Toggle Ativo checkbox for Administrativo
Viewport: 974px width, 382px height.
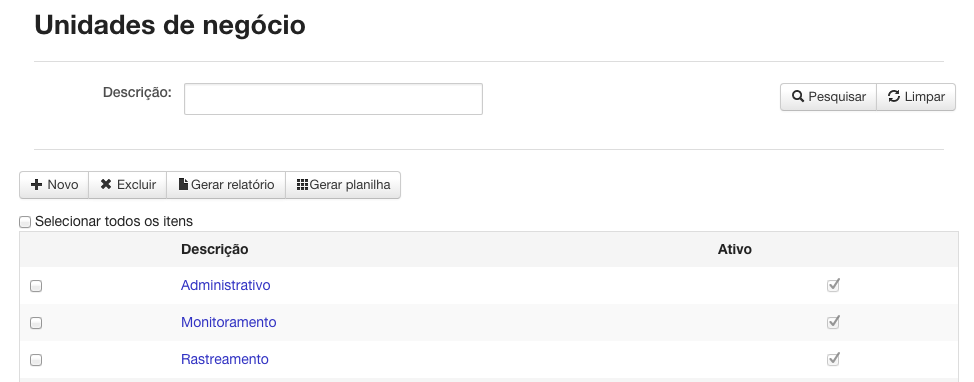833,285
